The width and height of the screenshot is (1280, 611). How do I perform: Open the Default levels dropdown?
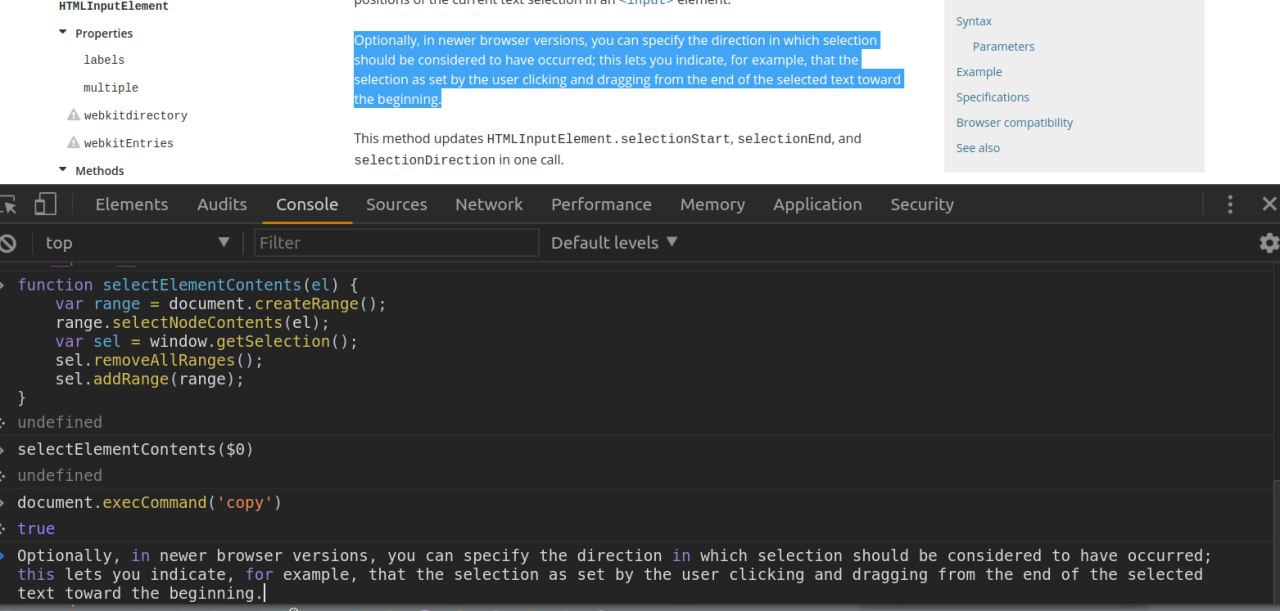pyautogui.click(x=614, y=243)
